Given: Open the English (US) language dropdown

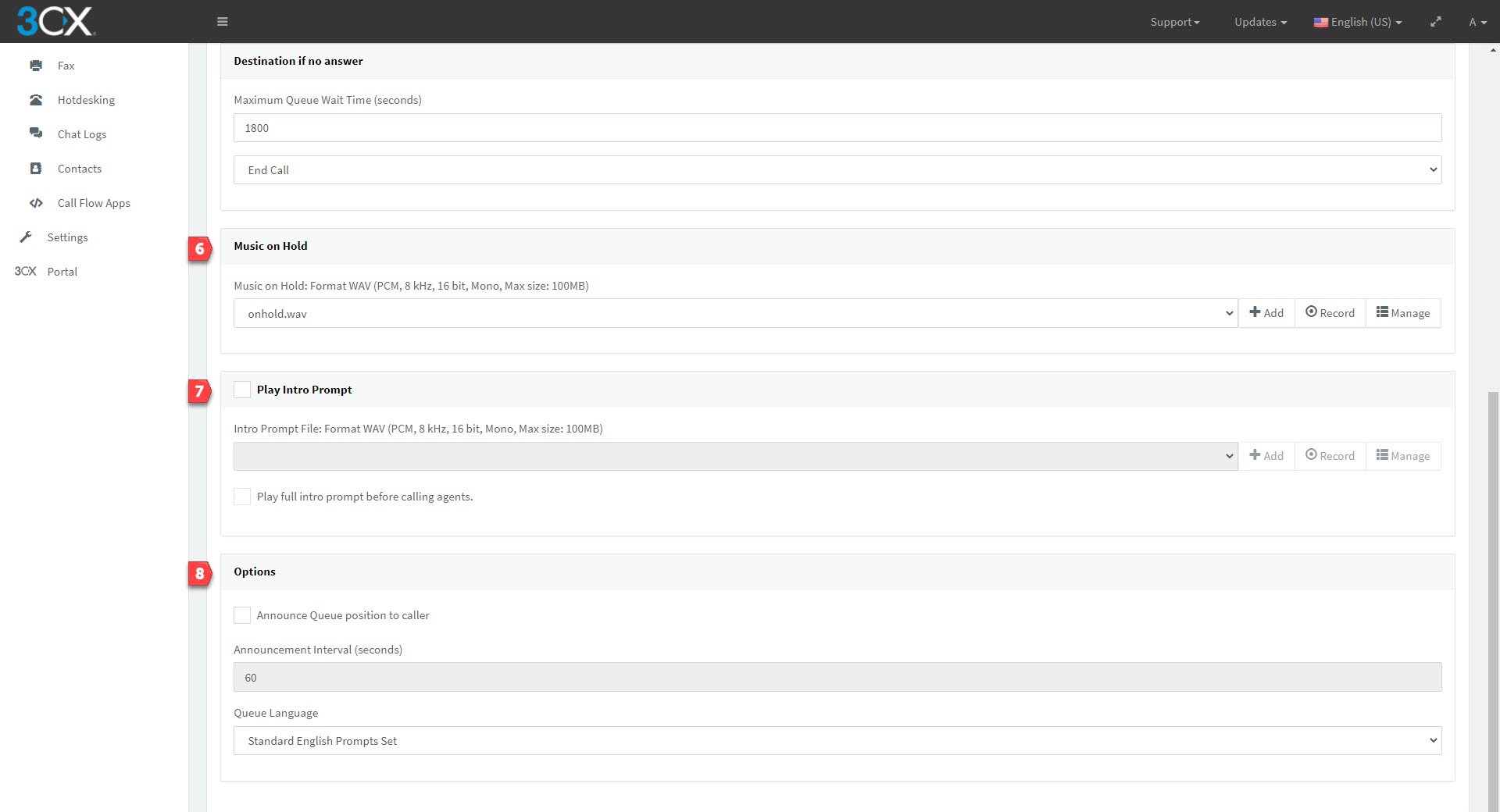Looking at the screenshot, I should [1358, 22].
